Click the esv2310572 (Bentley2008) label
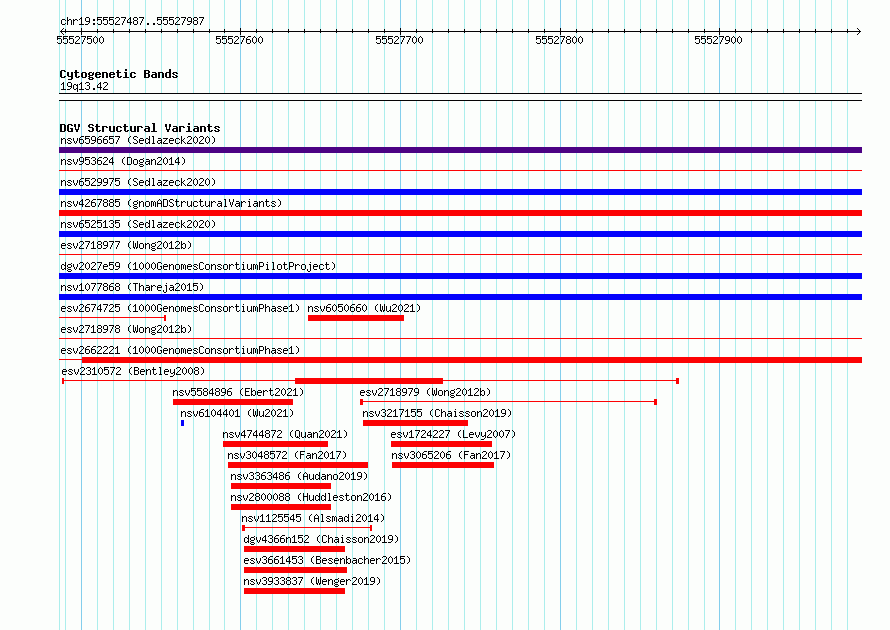890x630 pixels. 133,371
